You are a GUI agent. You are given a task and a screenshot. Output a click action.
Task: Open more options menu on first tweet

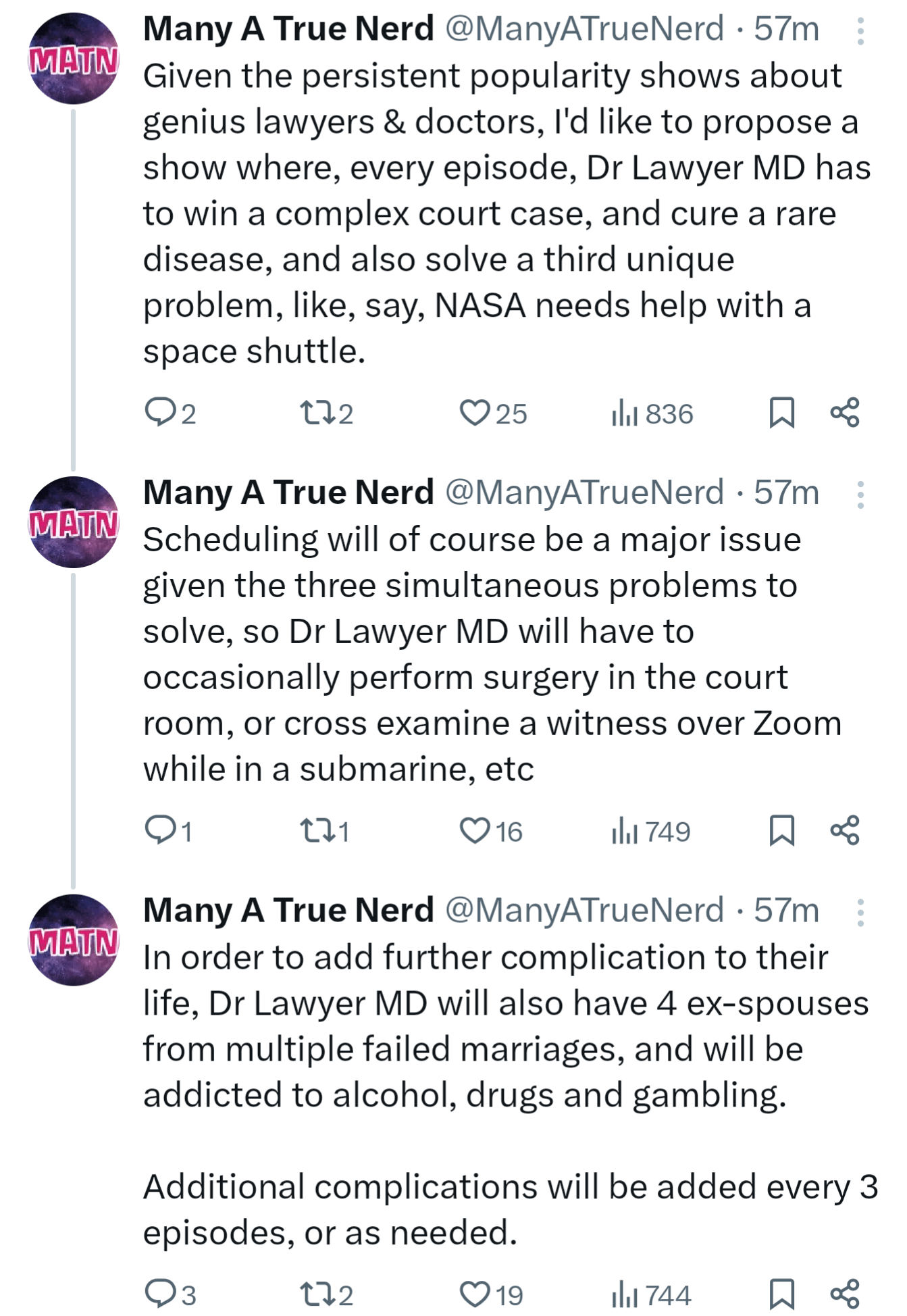pyautogui.click(x=860, y=31)
